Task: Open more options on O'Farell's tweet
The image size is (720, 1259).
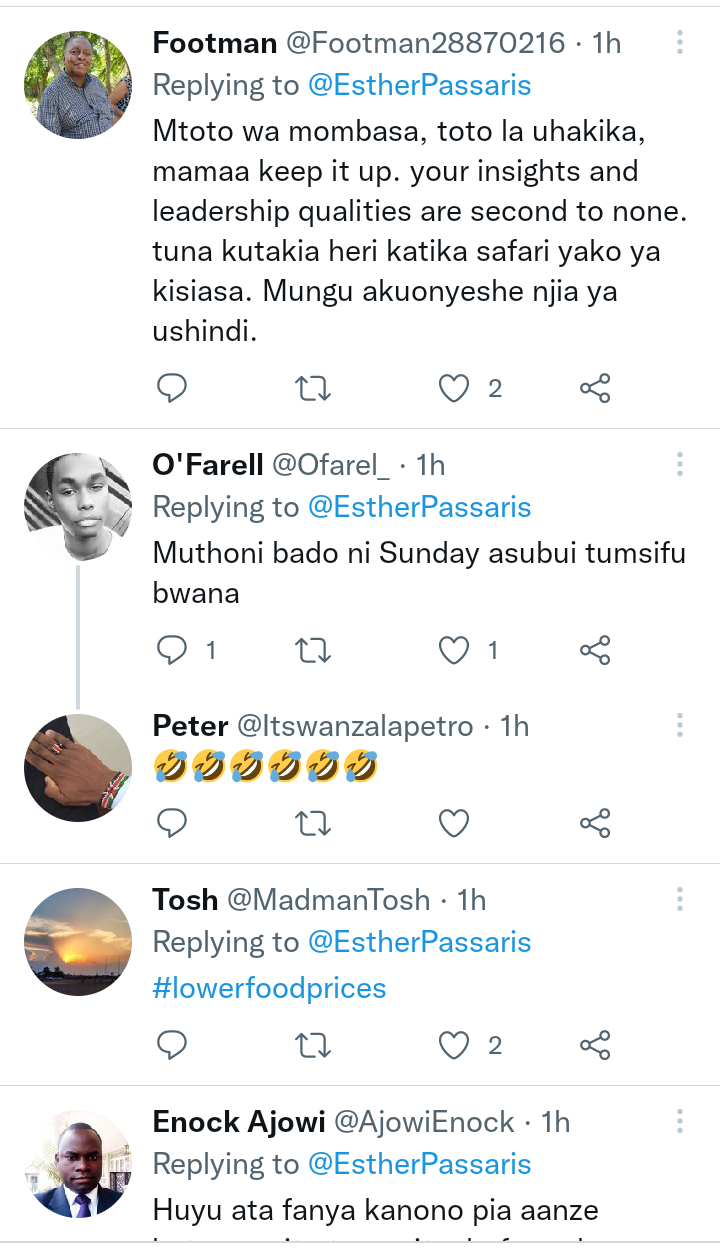Action: click(x=680, y=465)
